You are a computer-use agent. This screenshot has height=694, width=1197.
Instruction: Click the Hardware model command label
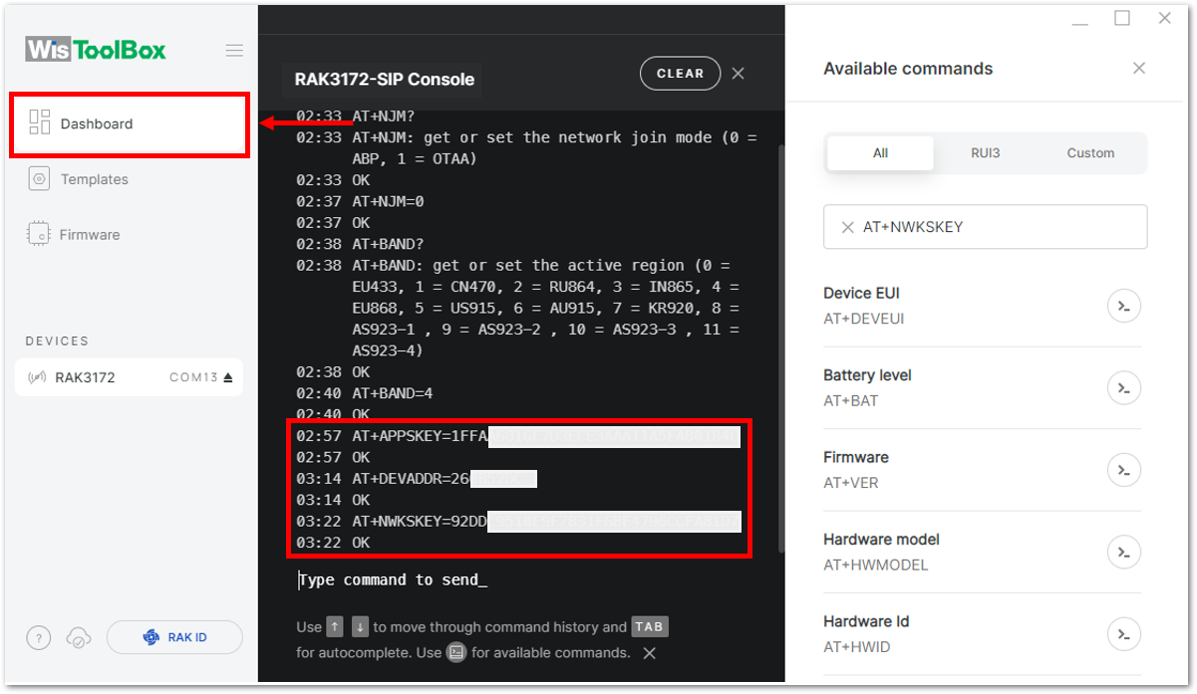(881, 539)
